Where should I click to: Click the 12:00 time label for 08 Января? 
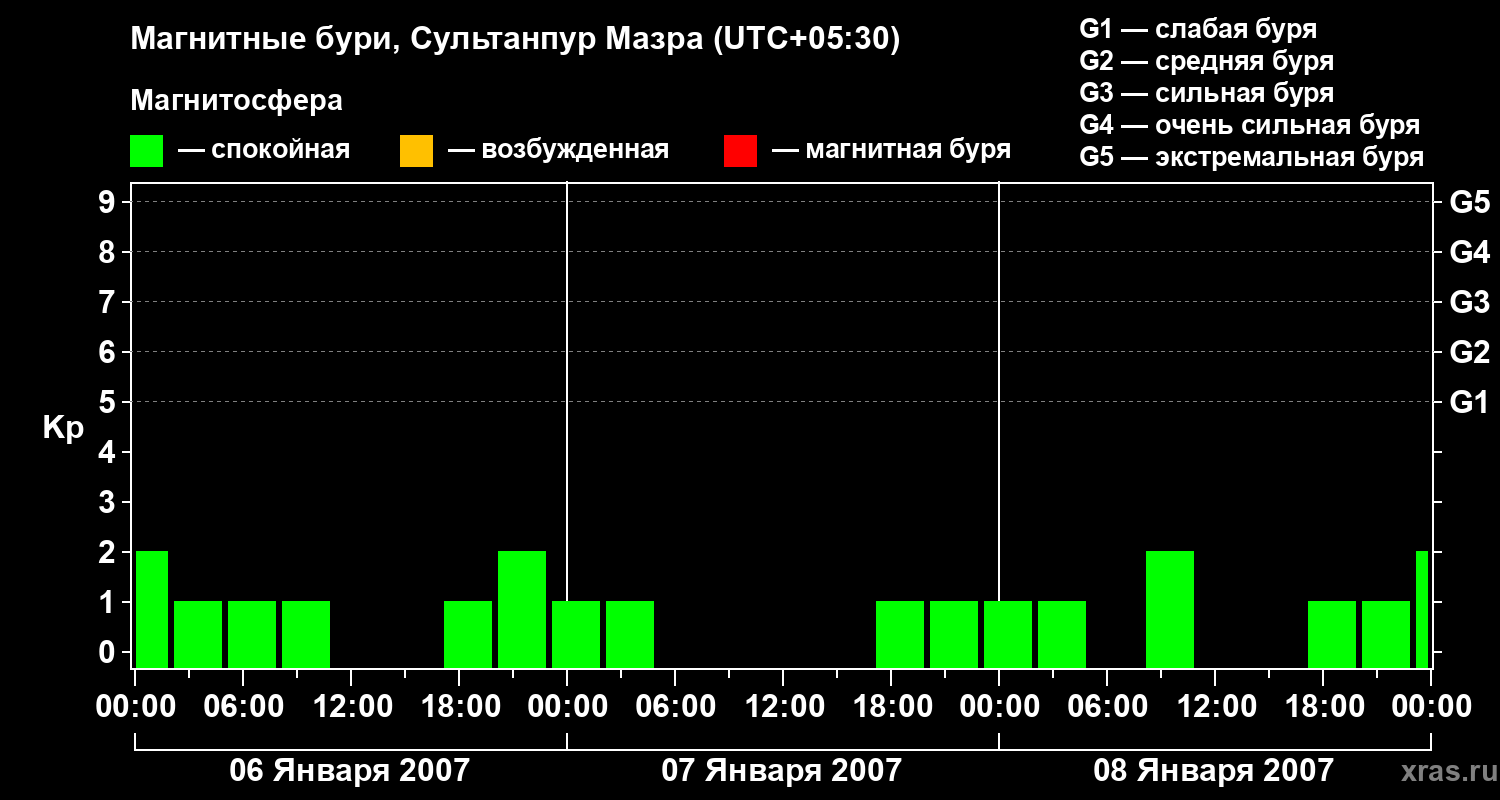click(x=1215, y=707)
